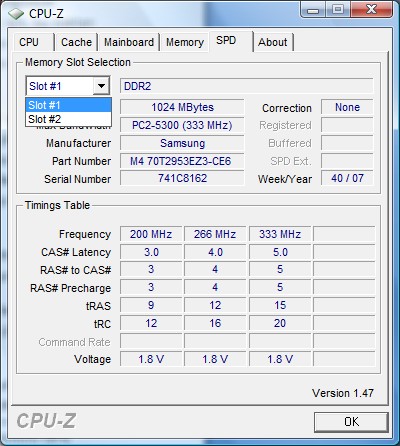This screenshot has height=446, width=400.
Task: Choose Slot #1 in the dropdown list
Action: (x=68, y=105)
